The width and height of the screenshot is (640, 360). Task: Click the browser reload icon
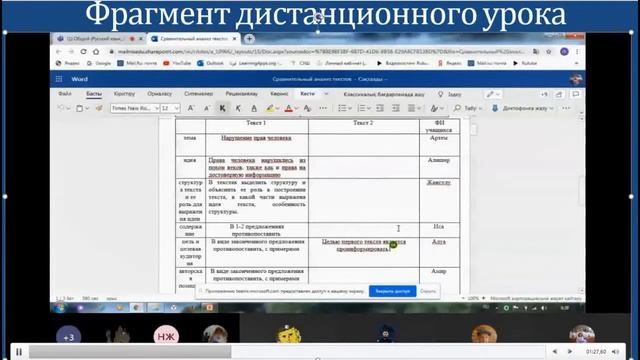click(83, 52)
